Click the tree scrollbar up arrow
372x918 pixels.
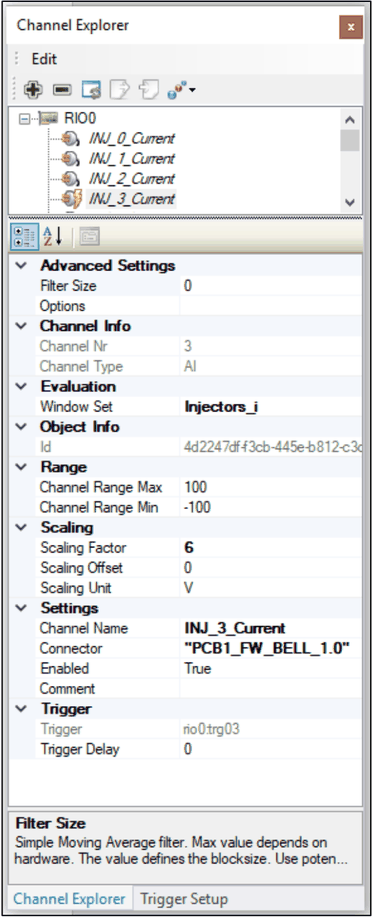pyautogui.click(x=350, y=120)
